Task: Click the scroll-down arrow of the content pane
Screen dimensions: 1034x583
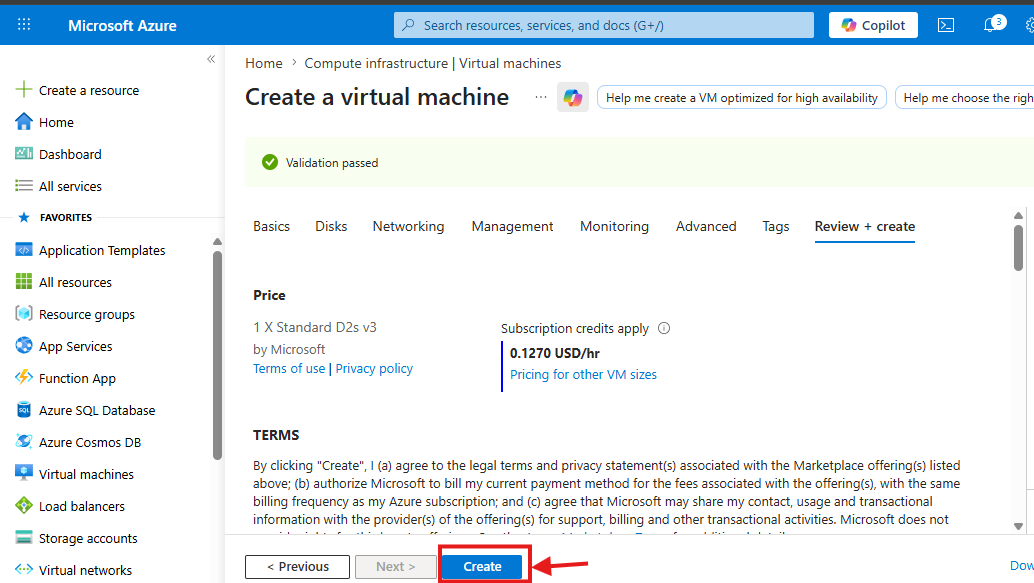Action: click(1018, 526)
